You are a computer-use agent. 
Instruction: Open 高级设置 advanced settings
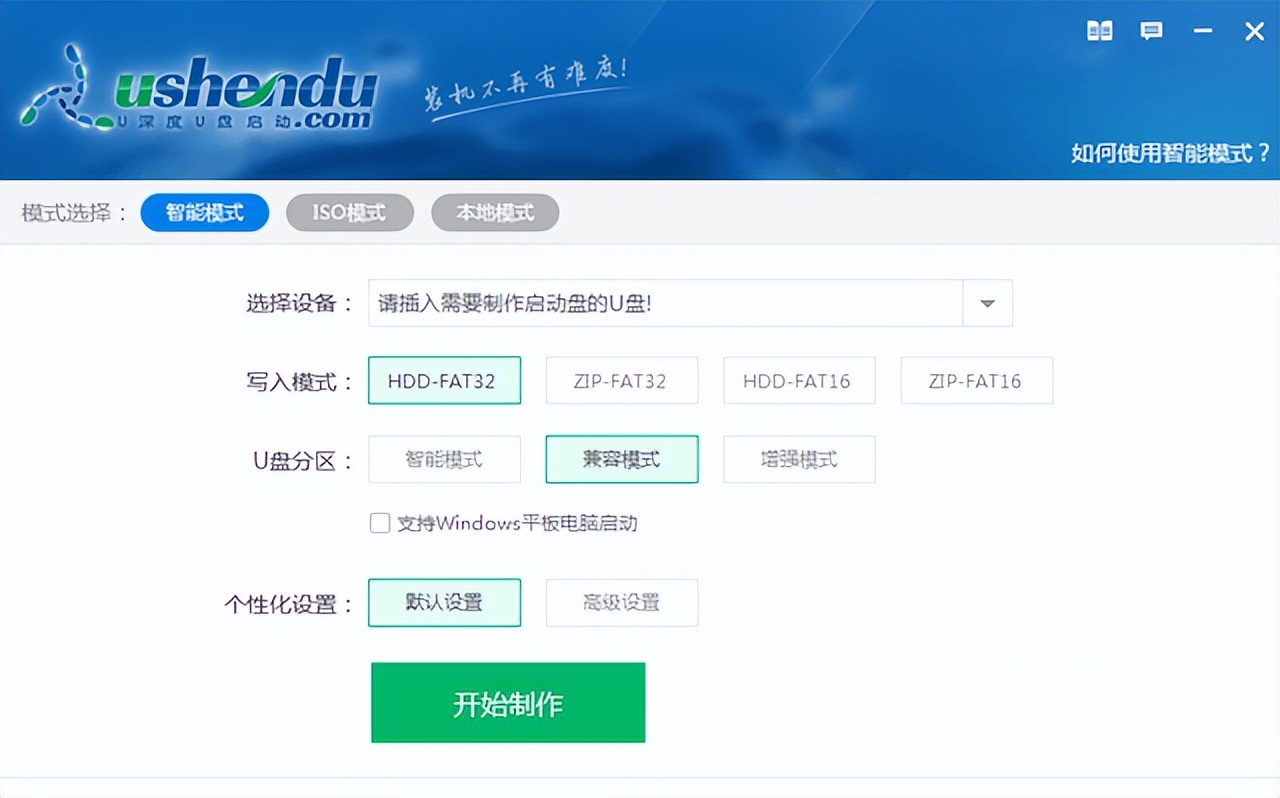tap(621, 602)
